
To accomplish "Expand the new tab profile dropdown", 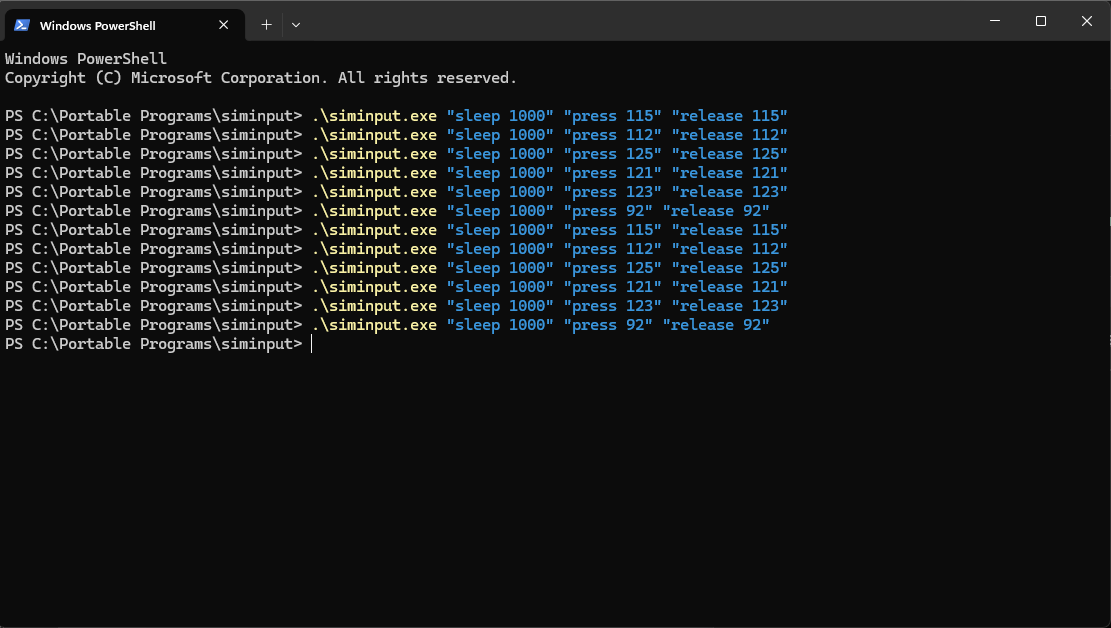I will tap(296, 25).
